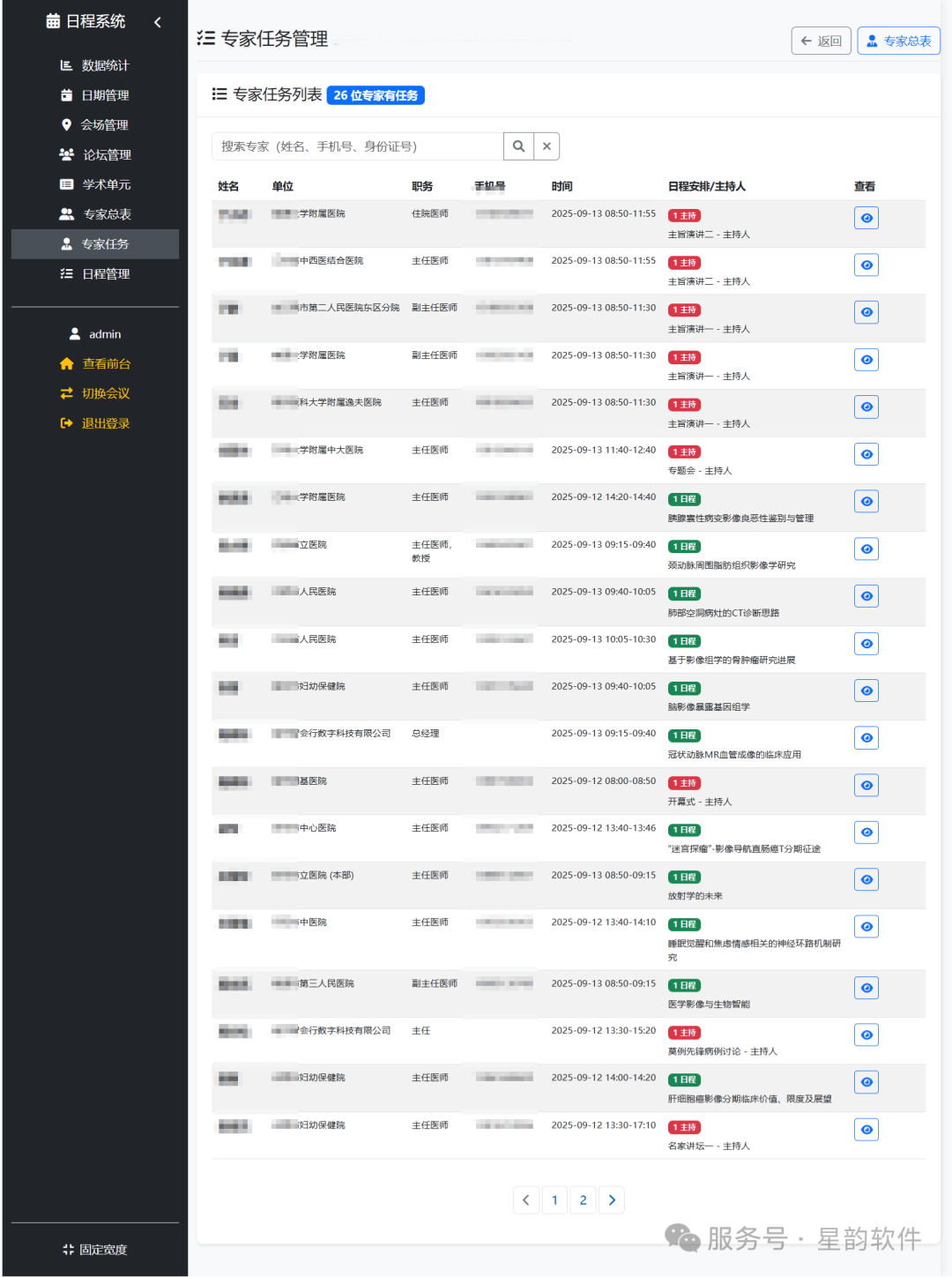Select 专家任务 in the sidebar
The height and width of the screenshot is (1277, 952).
click(x=95, y=244)
